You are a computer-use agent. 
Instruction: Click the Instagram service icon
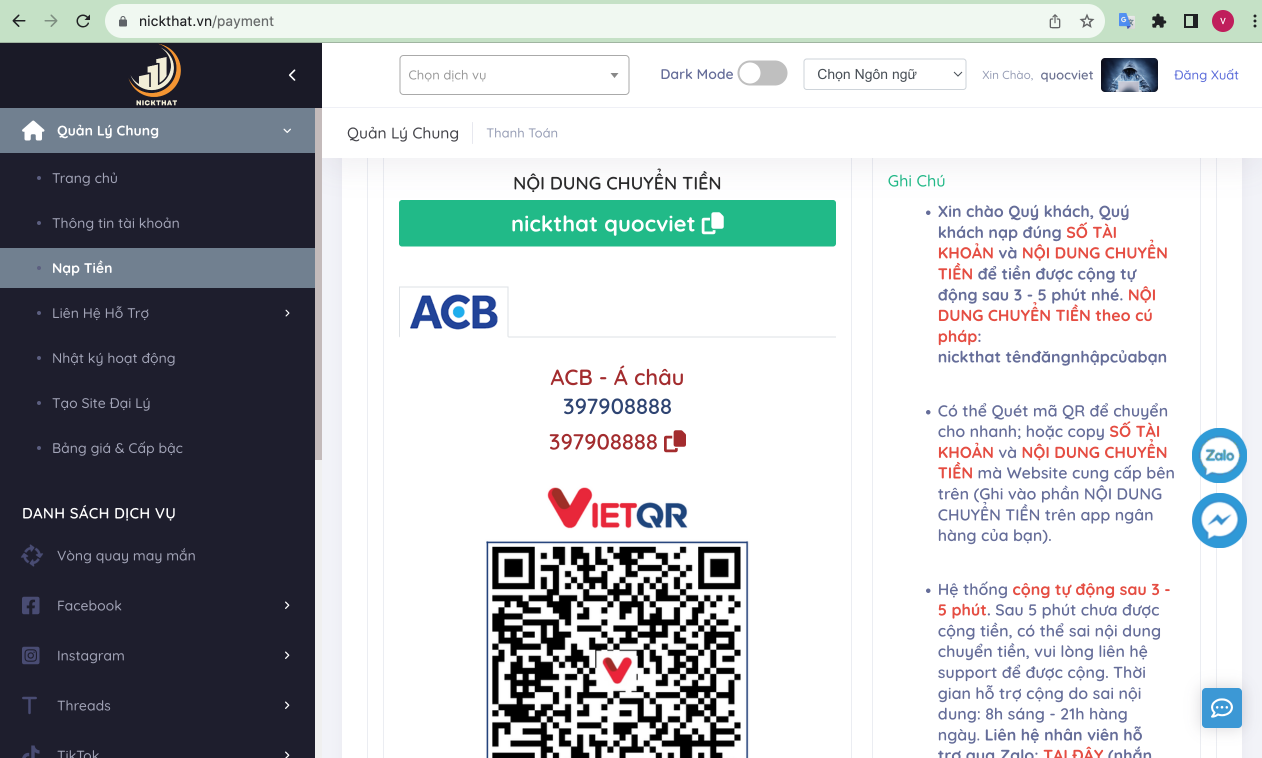point(31,656)
